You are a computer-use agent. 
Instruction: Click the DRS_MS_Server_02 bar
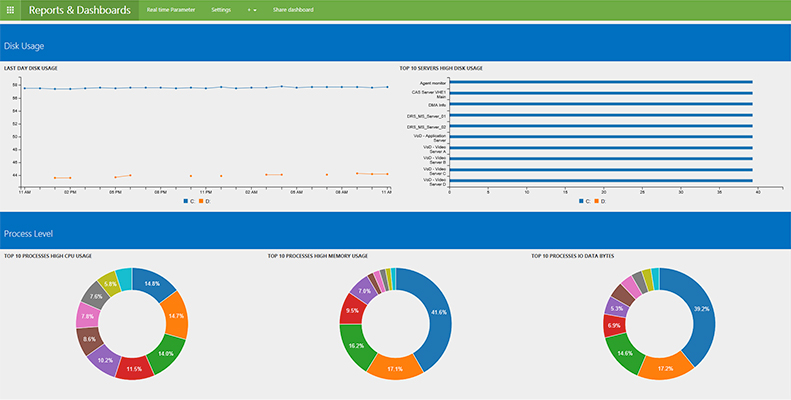pyautogui.click(x=601, y=126)
